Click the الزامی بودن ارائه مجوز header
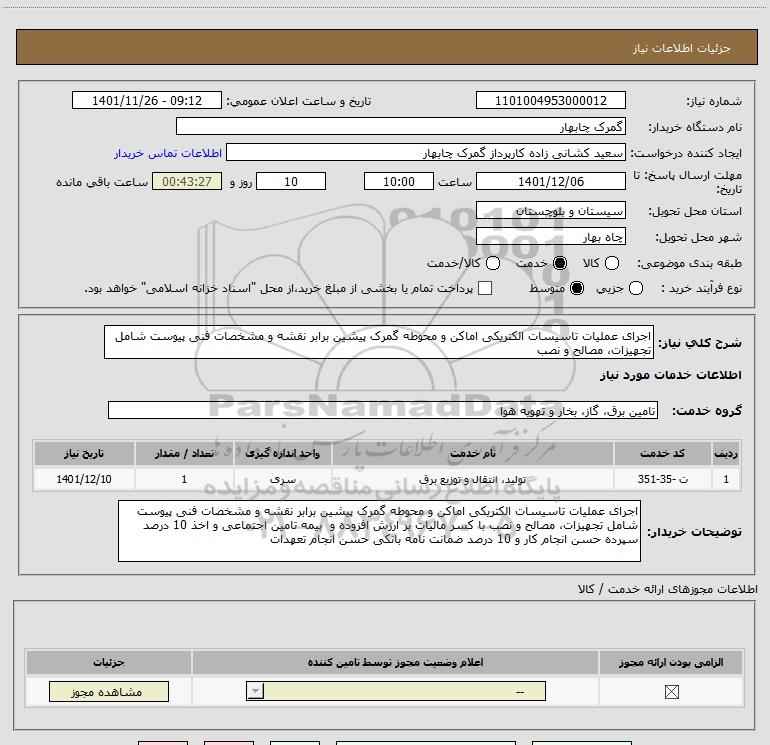This screenshot has height=745, width=770. pos(671,662)
